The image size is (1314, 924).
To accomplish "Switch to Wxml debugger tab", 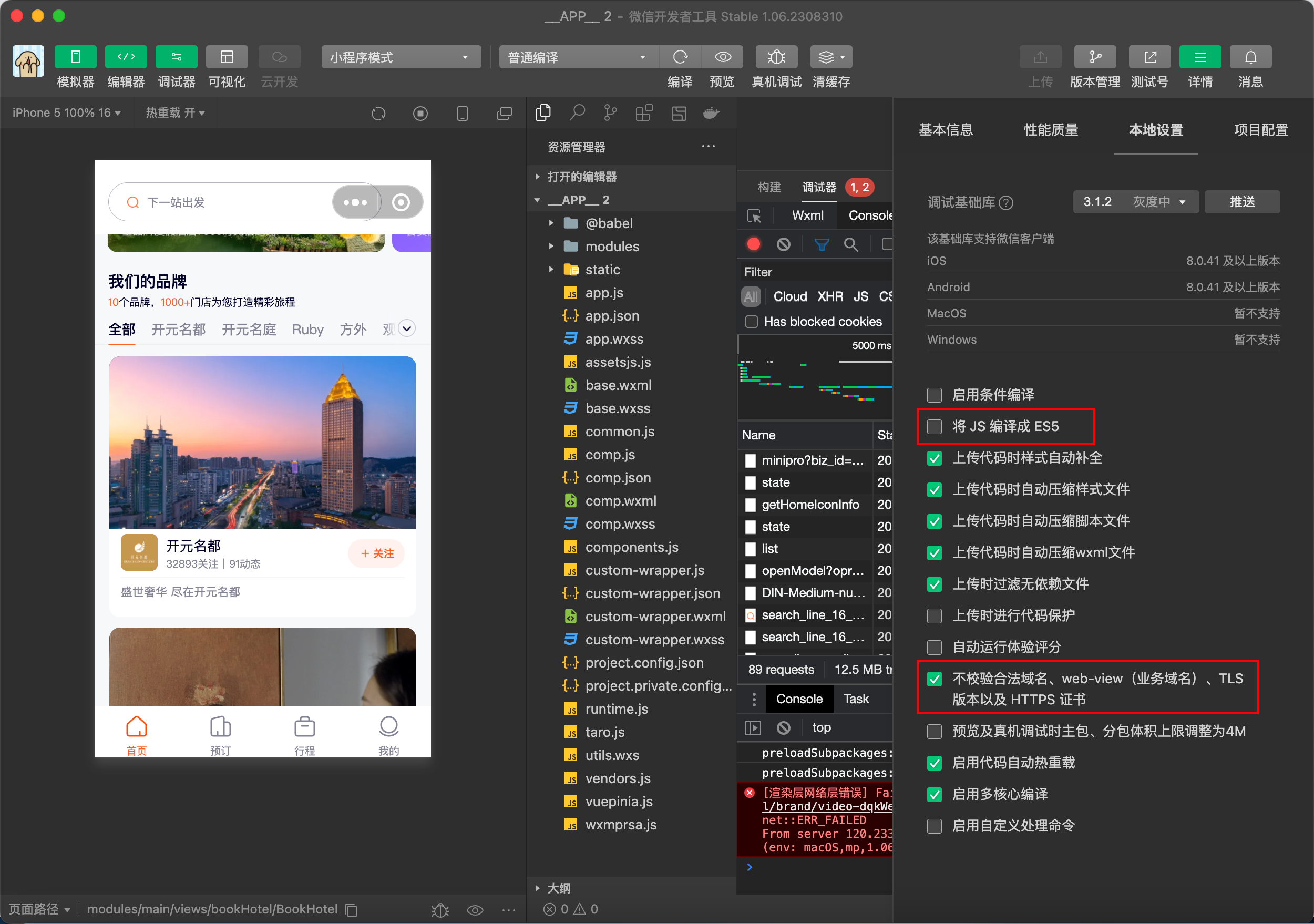I will pyautogui.click(x=807, y=215).
